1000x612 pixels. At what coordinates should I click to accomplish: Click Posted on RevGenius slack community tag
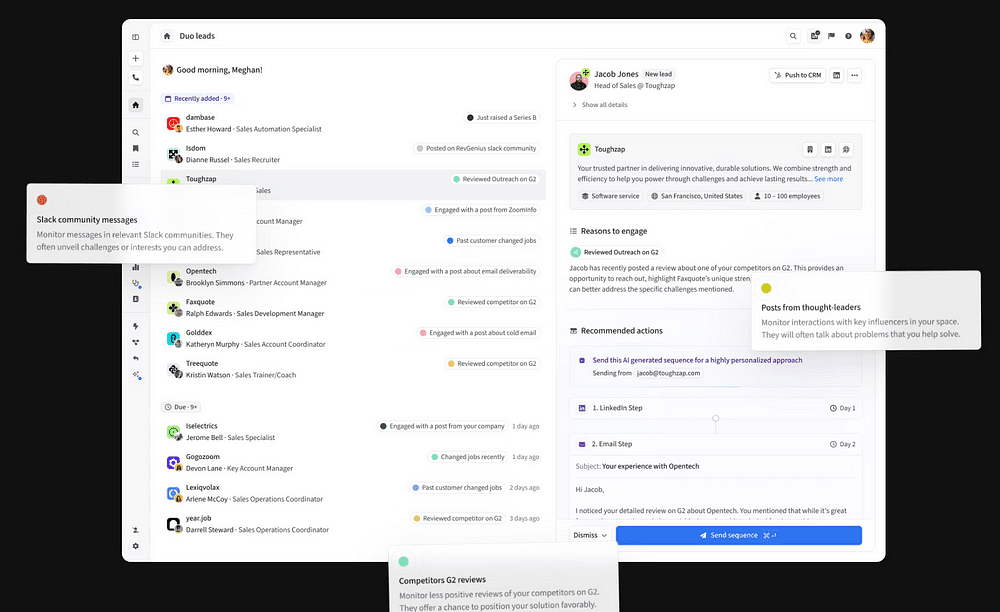click(x=476, y=149)
